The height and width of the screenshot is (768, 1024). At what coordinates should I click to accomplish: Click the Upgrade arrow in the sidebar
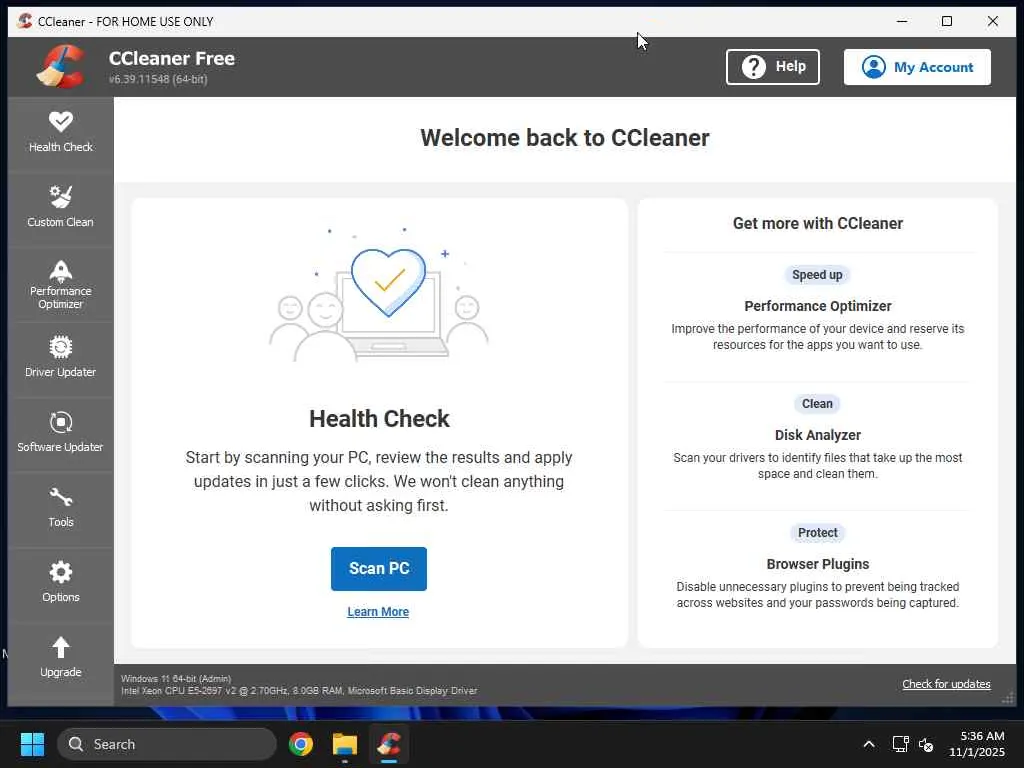(61, 658)
